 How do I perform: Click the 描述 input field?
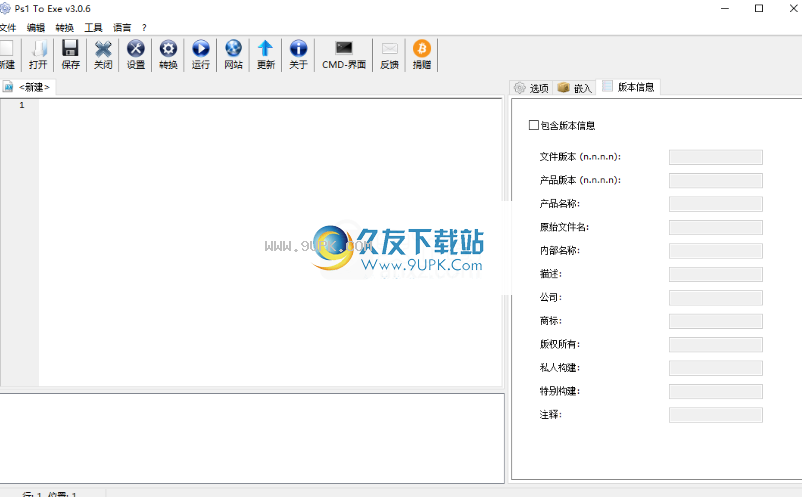pyautogui.click(x=716, y=275)
